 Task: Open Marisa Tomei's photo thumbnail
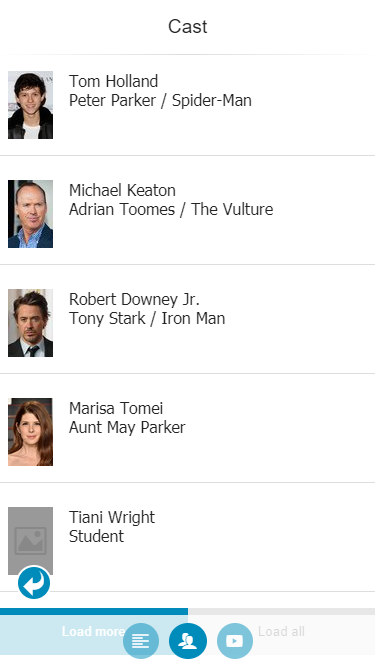(x=31, y=432)
